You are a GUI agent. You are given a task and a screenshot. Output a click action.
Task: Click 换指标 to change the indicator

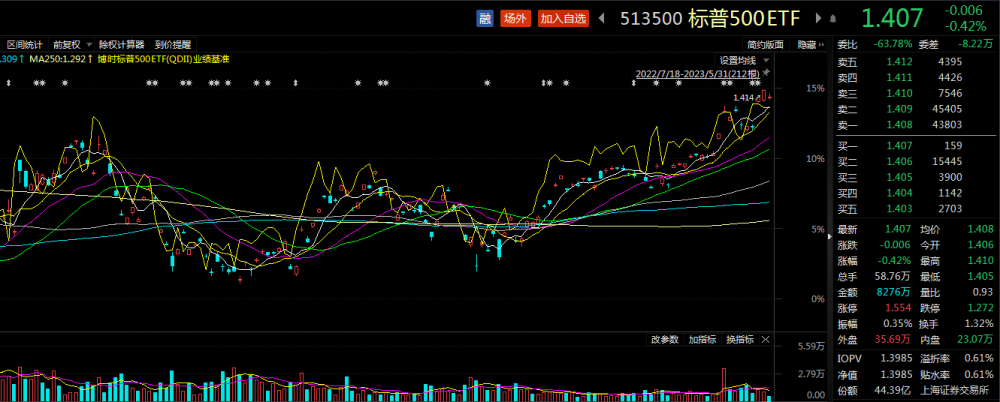click(x=739, y=340)
